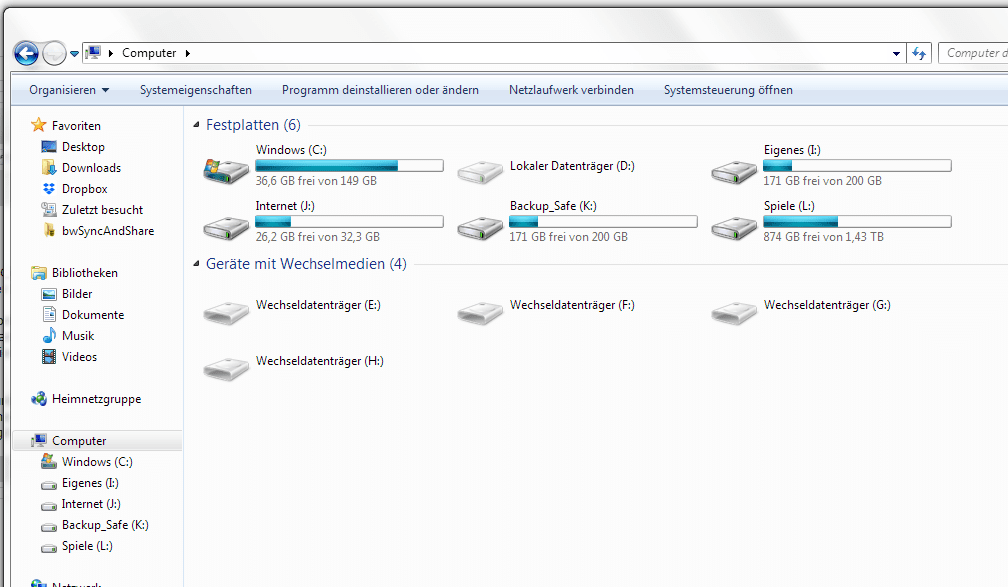Viewport: 1008px width, 587px height.
Task: Select the Backup_Safe (K:) drive icon
Action: coord(480,228)
